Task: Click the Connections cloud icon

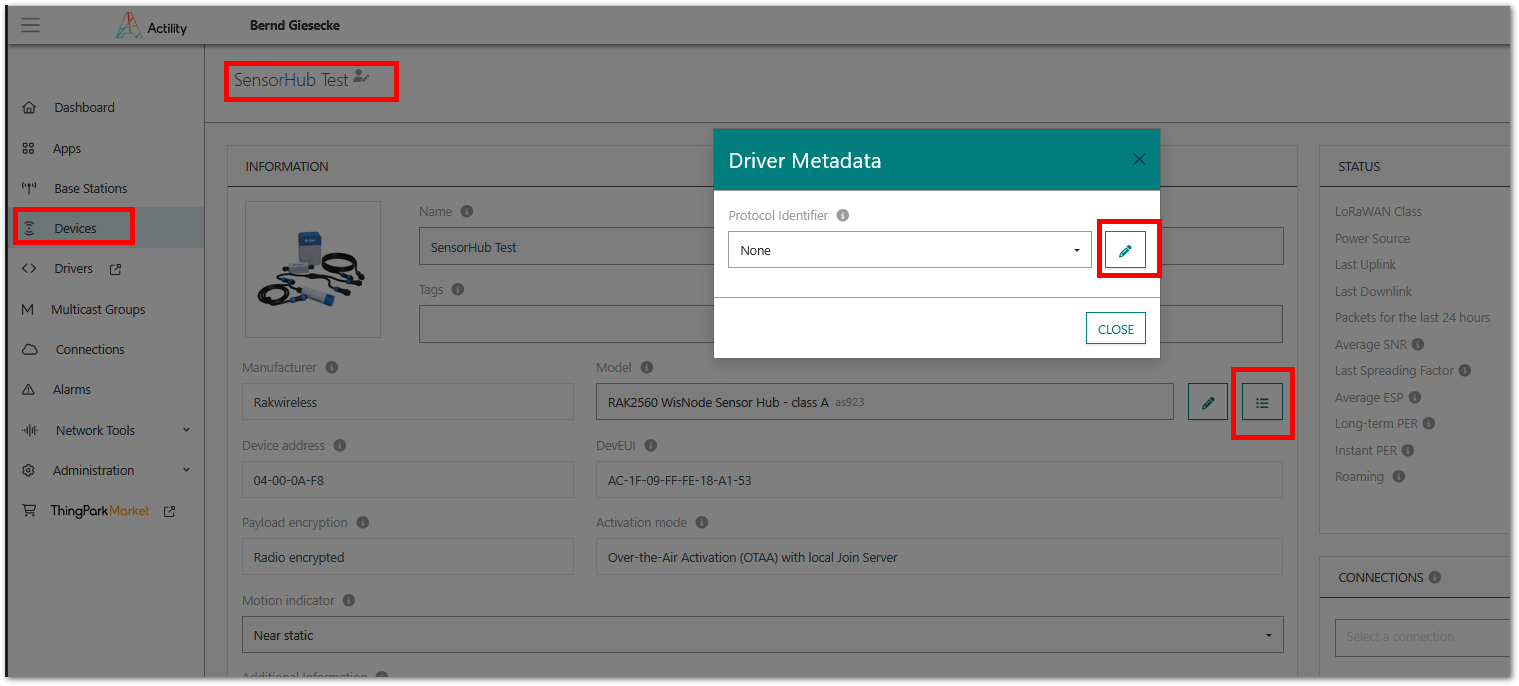Action: tap(29, 349)
